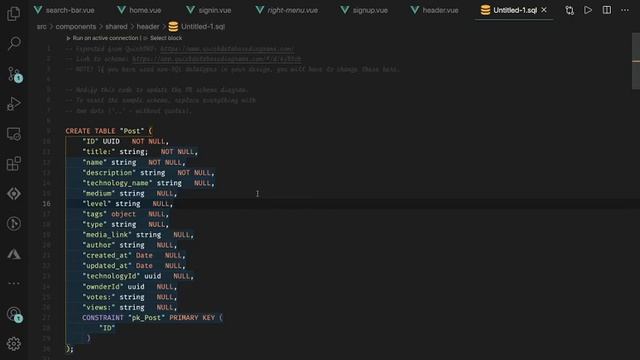Image resolution: width=640 pixels, height=360 pixels.
Task: Click line number 16 in the gutter
Action: pos(47,204)
